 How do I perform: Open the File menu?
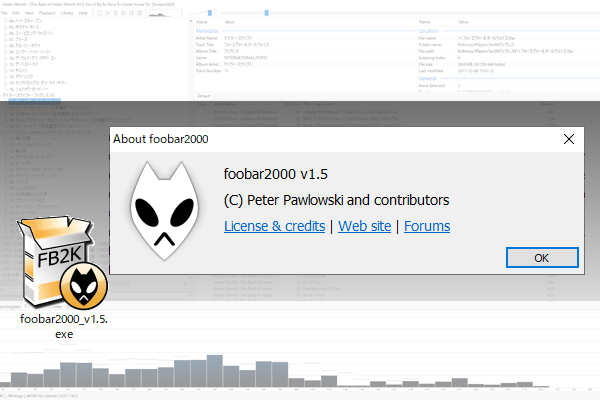point(4,13)
